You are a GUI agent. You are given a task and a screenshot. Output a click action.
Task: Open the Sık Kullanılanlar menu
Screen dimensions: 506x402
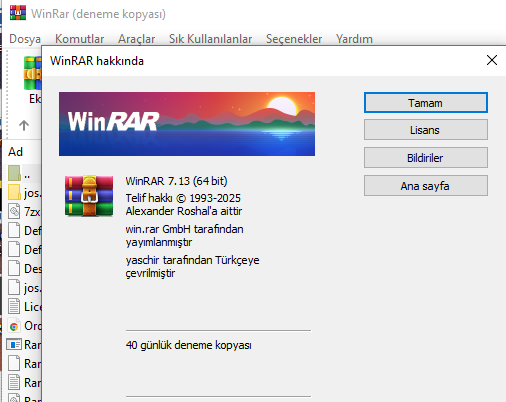tap(210, 39)
